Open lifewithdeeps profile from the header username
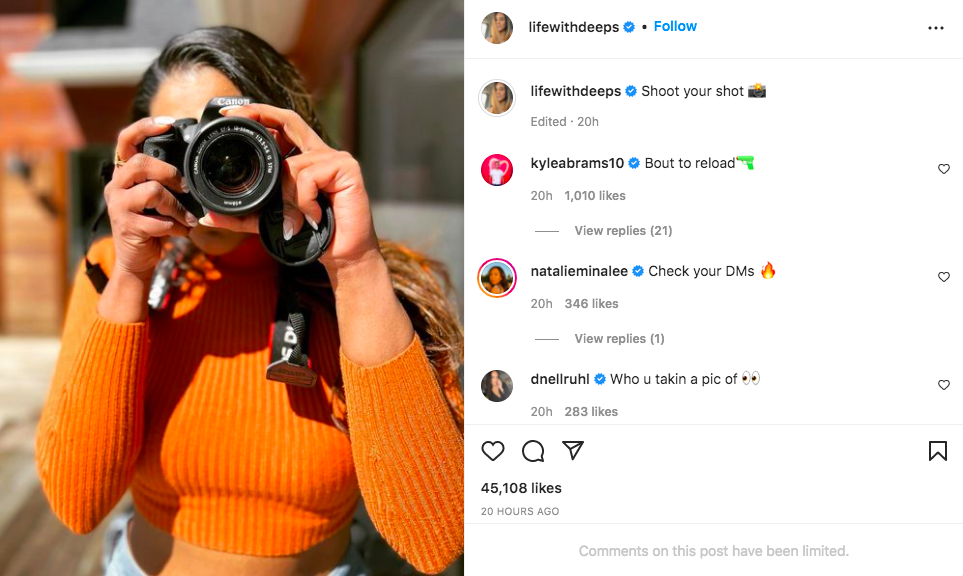Image resolution: width=963 pixels, height=576 pixels. click(x=574, y=27)
